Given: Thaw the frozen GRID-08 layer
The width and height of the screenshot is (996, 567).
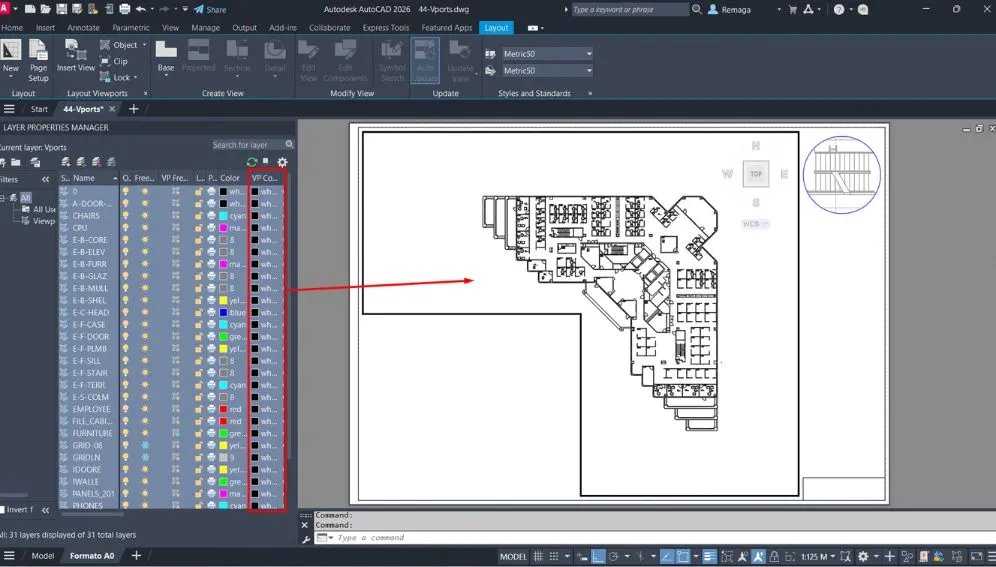Looking at the screenshot, I should click(x=145, y=445).
